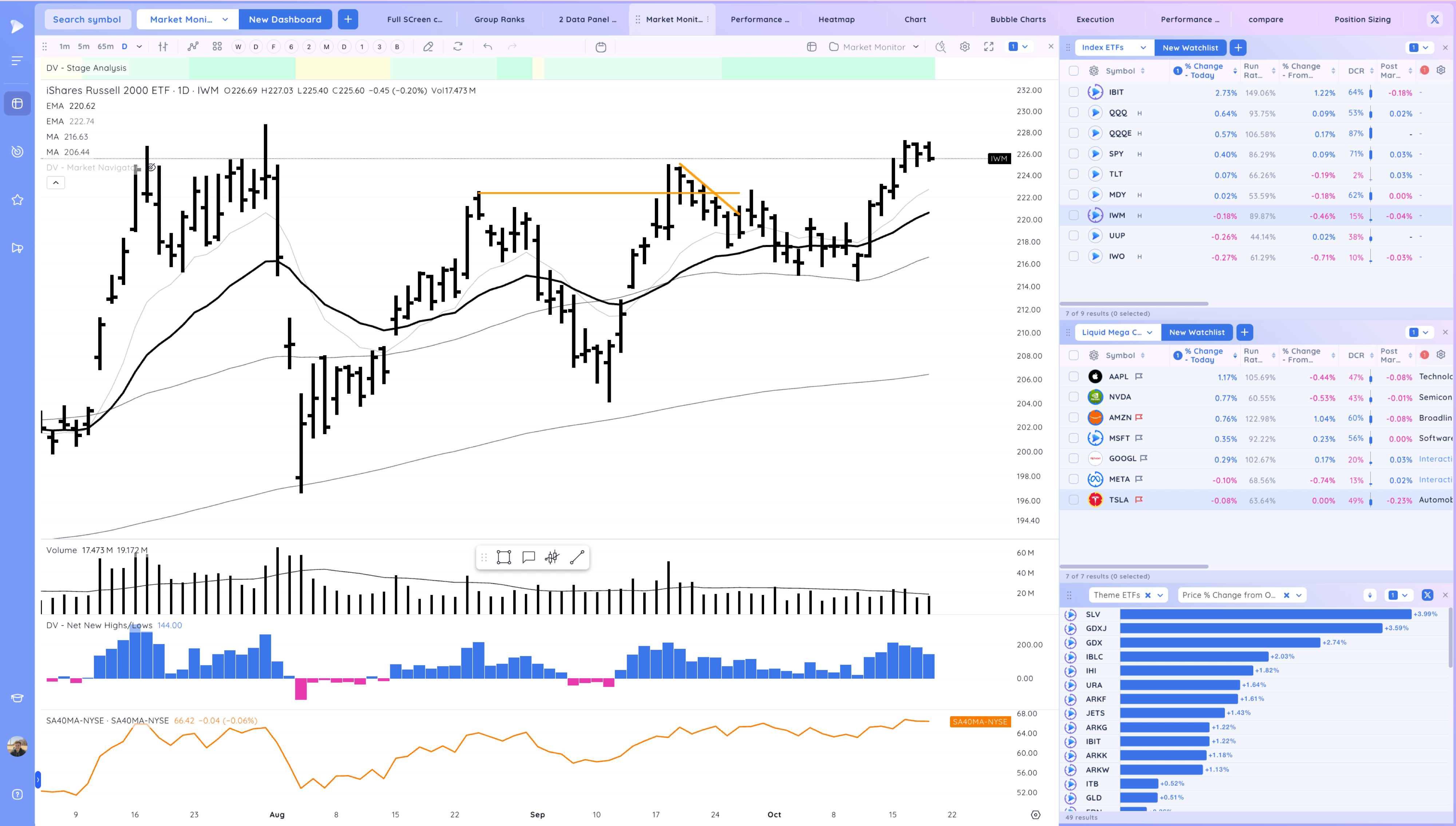The image size is (1456, 826).
Task: Expand the Index ETFs watchlist dropdown
Action: 1143,48
